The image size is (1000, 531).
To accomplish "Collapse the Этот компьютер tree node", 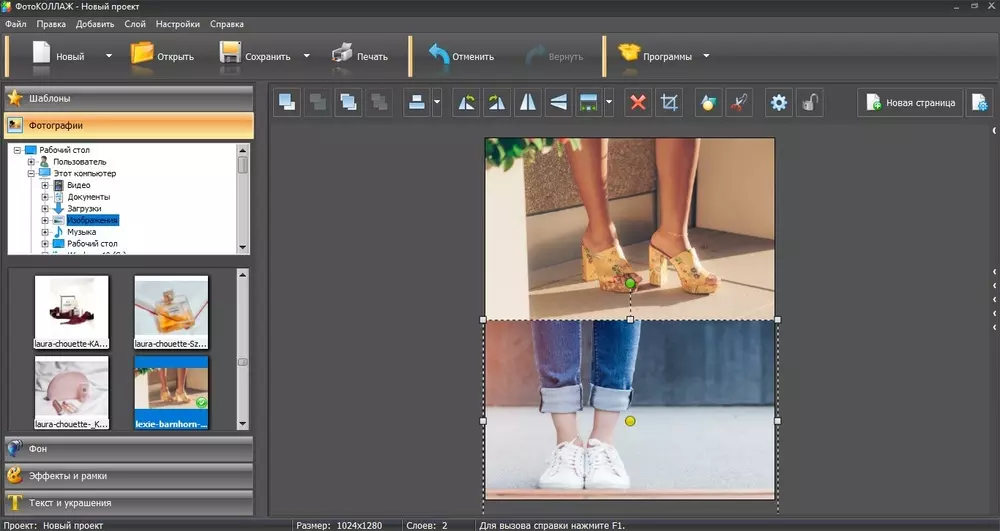I will click(x=31, y=173).
